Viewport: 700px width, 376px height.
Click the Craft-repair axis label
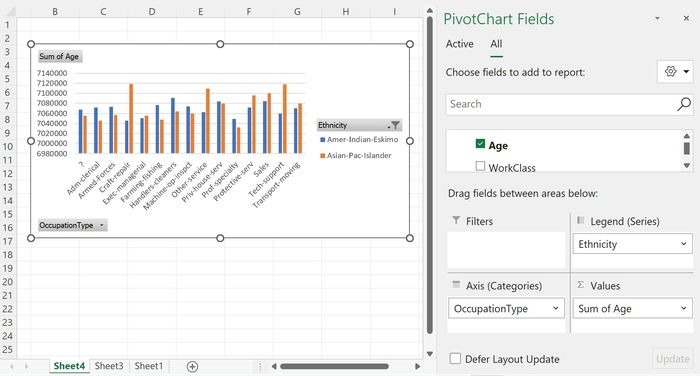tap(114, 177)
